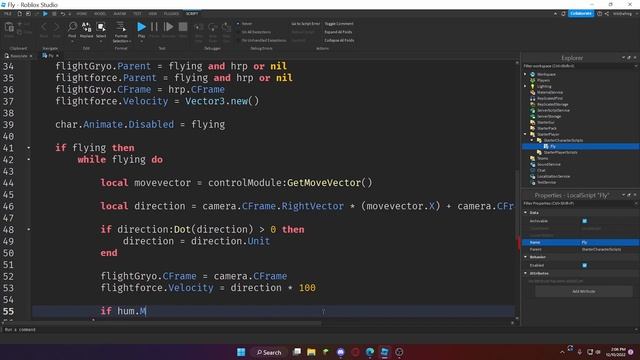Screen dimensions: 640x360
Task: Collapse the StarterPlayer tree node
Action: (525, 134)
